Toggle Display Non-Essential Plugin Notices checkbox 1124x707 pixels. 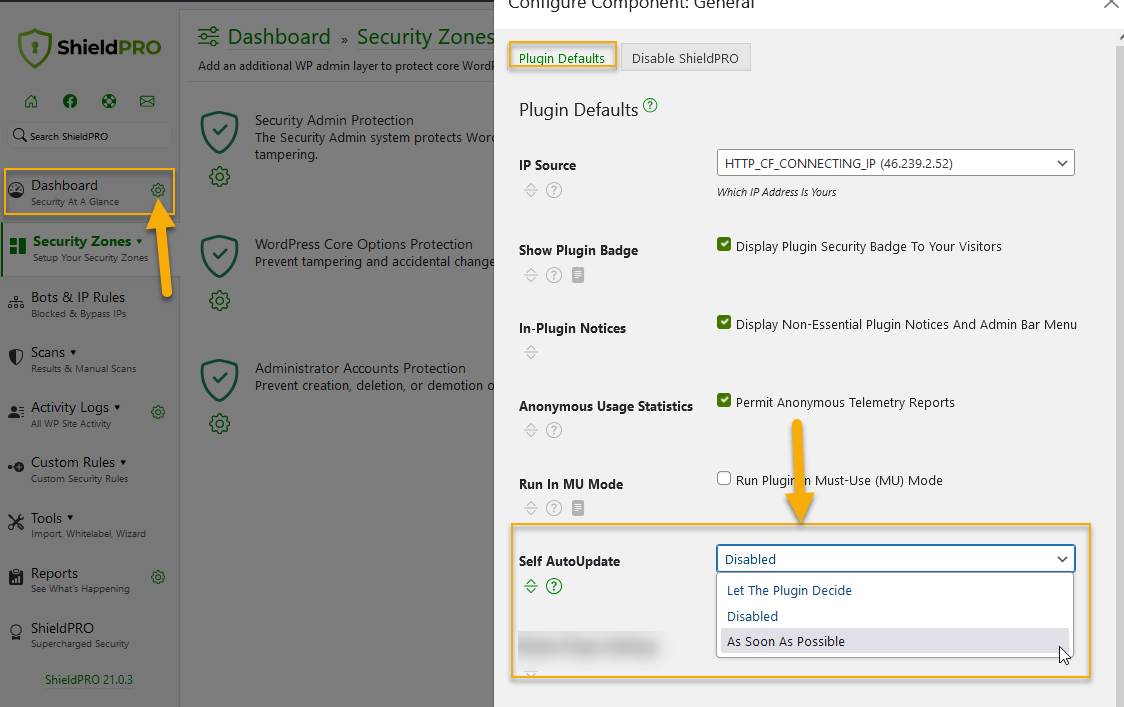[x=724, y=323]
